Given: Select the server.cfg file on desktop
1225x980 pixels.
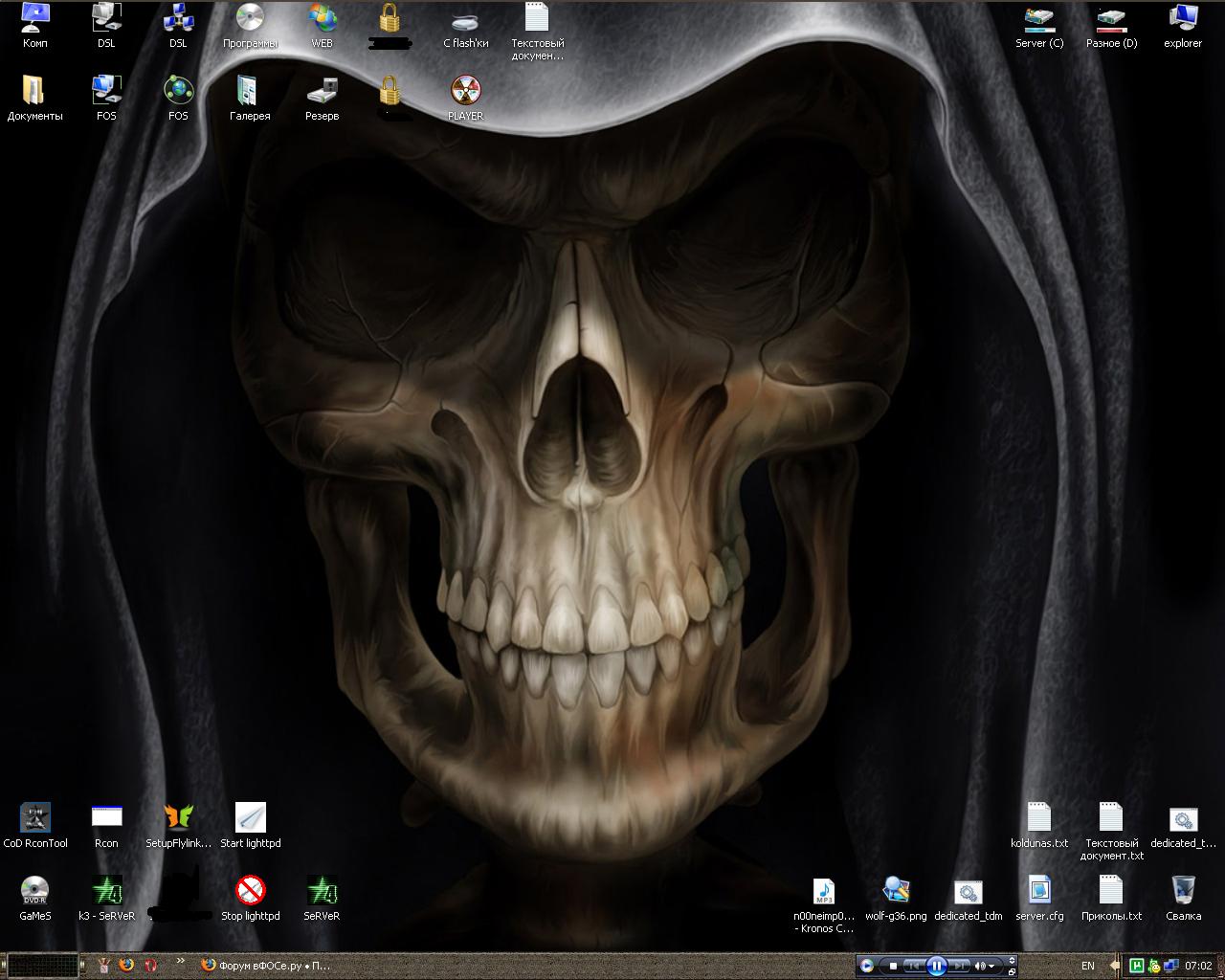Looking at the screenshot, I should click(x=1039, y=892).
